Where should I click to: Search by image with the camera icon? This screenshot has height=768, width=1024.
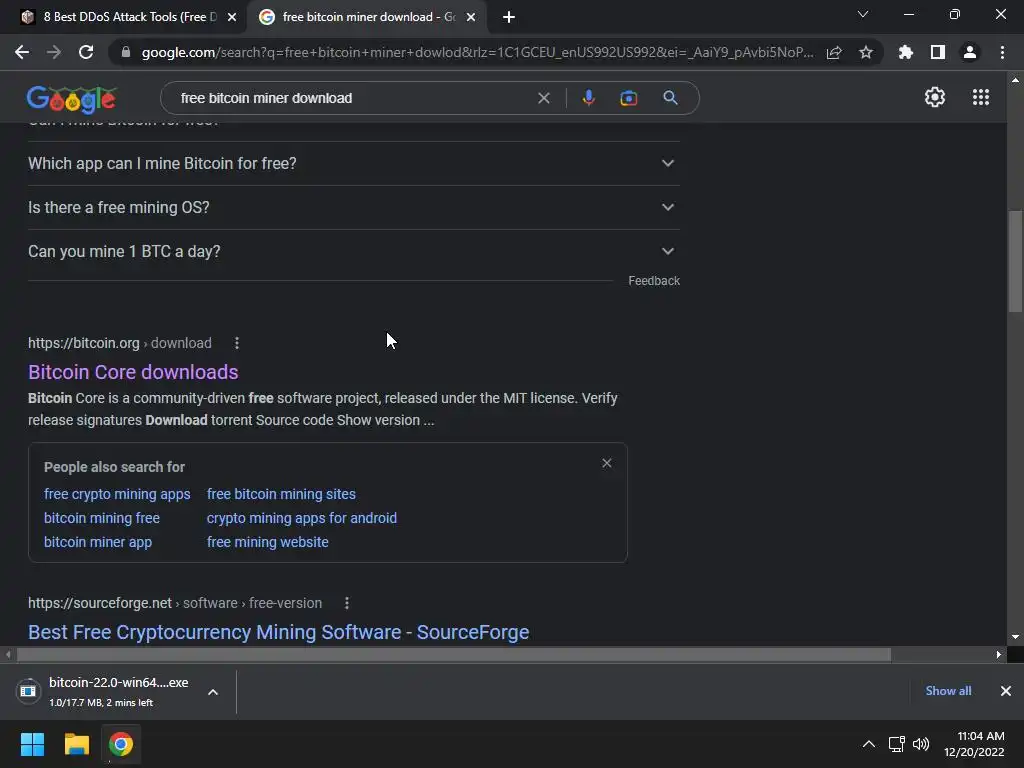click(628, 98)
